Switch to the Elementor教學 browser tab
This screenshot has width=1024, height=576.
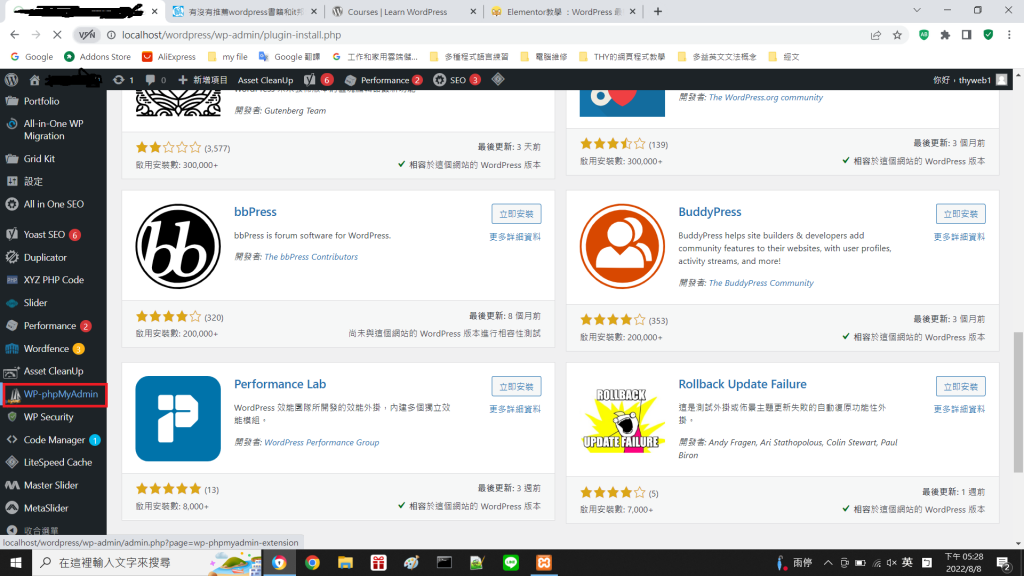coord(563,12)
